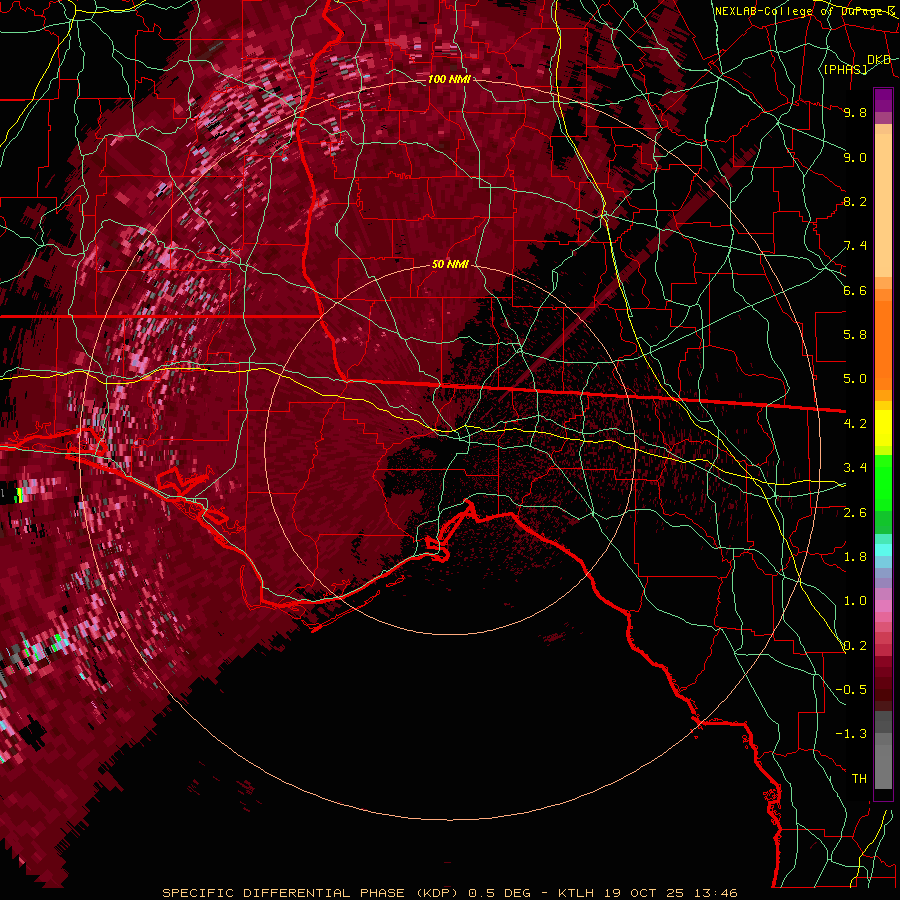Click the 2.6 color scale value
Image resolution: width=900 pixels, height=900 pixels.
855,512
